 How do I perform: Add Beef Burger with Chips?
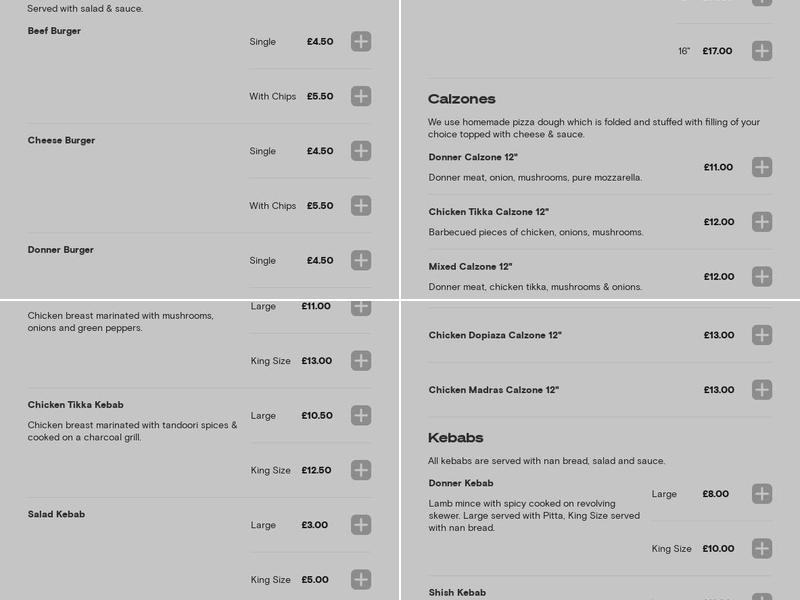pos(360,96)
